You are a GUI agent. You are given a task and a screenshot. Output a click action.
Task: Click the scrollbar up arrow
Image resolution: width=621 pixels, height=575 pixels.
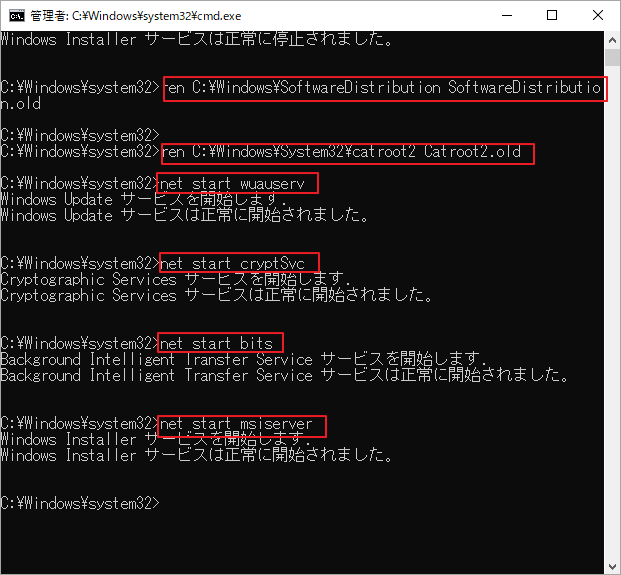tap(612, 40)
